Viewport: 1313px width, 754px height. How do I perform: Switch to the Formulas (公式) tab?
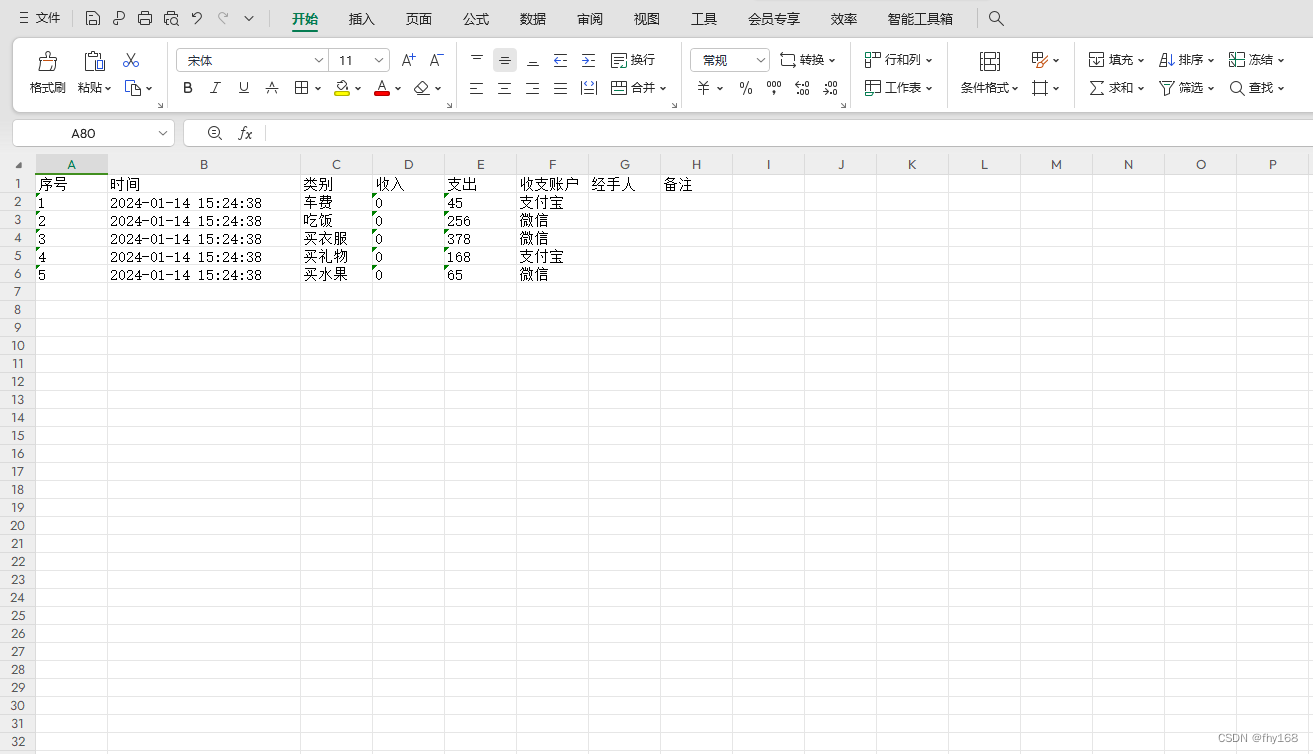tap(476, 18)
